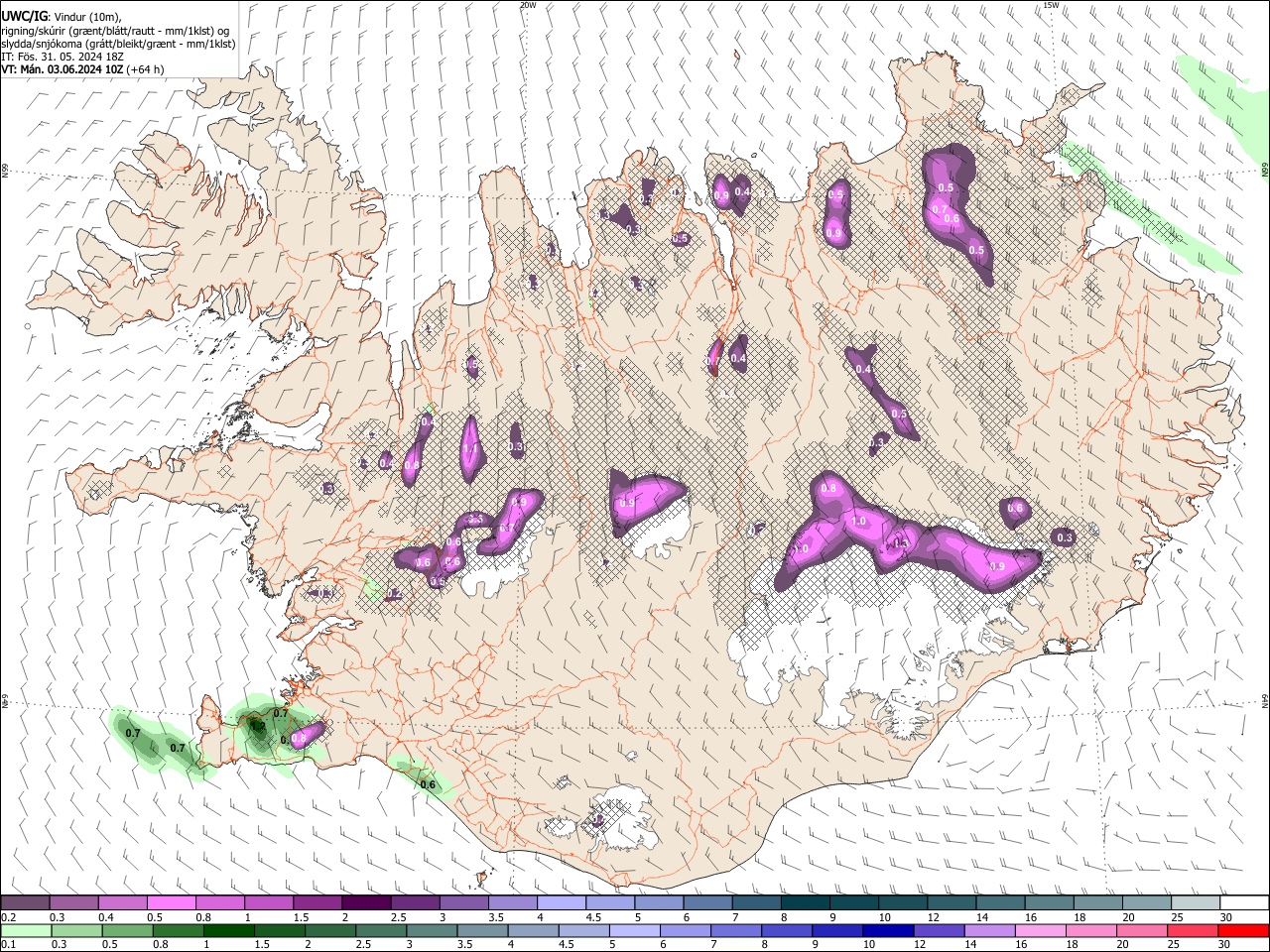This screenshot has width=1270, height=952.
Task: Click the '0.1' label under the bottom legend row
Action: tap(9, 945)
